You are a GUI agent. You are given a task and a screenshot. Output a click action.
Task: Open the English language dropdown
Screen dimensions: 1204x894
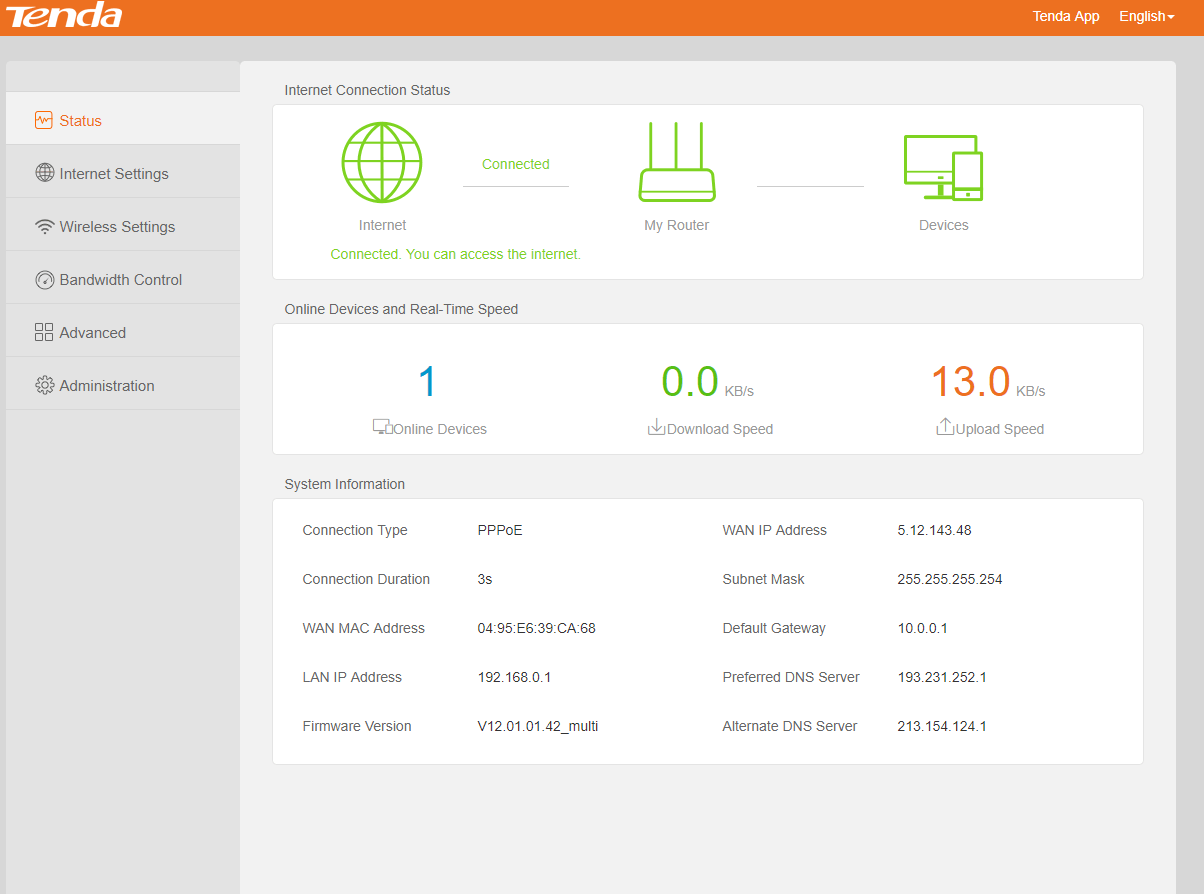point(1146,16)
